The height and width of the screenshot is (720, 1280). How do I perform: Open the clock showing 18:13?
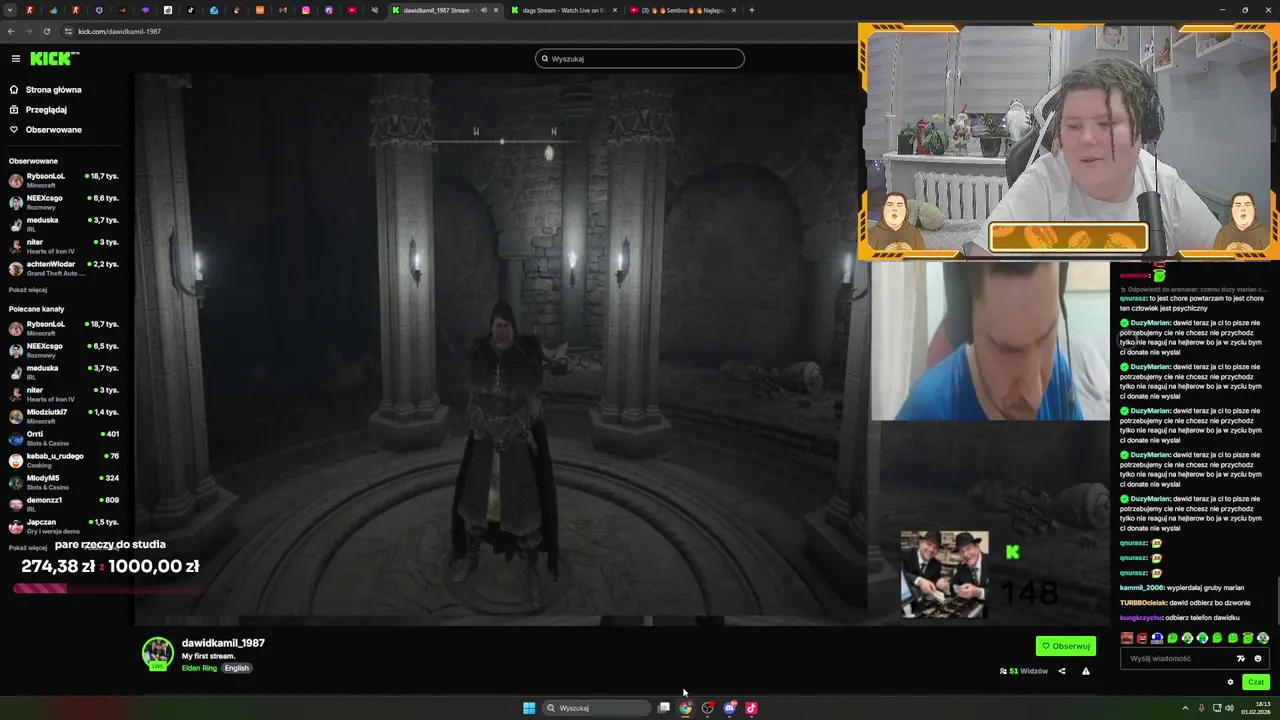click(x=1256, y=708)
